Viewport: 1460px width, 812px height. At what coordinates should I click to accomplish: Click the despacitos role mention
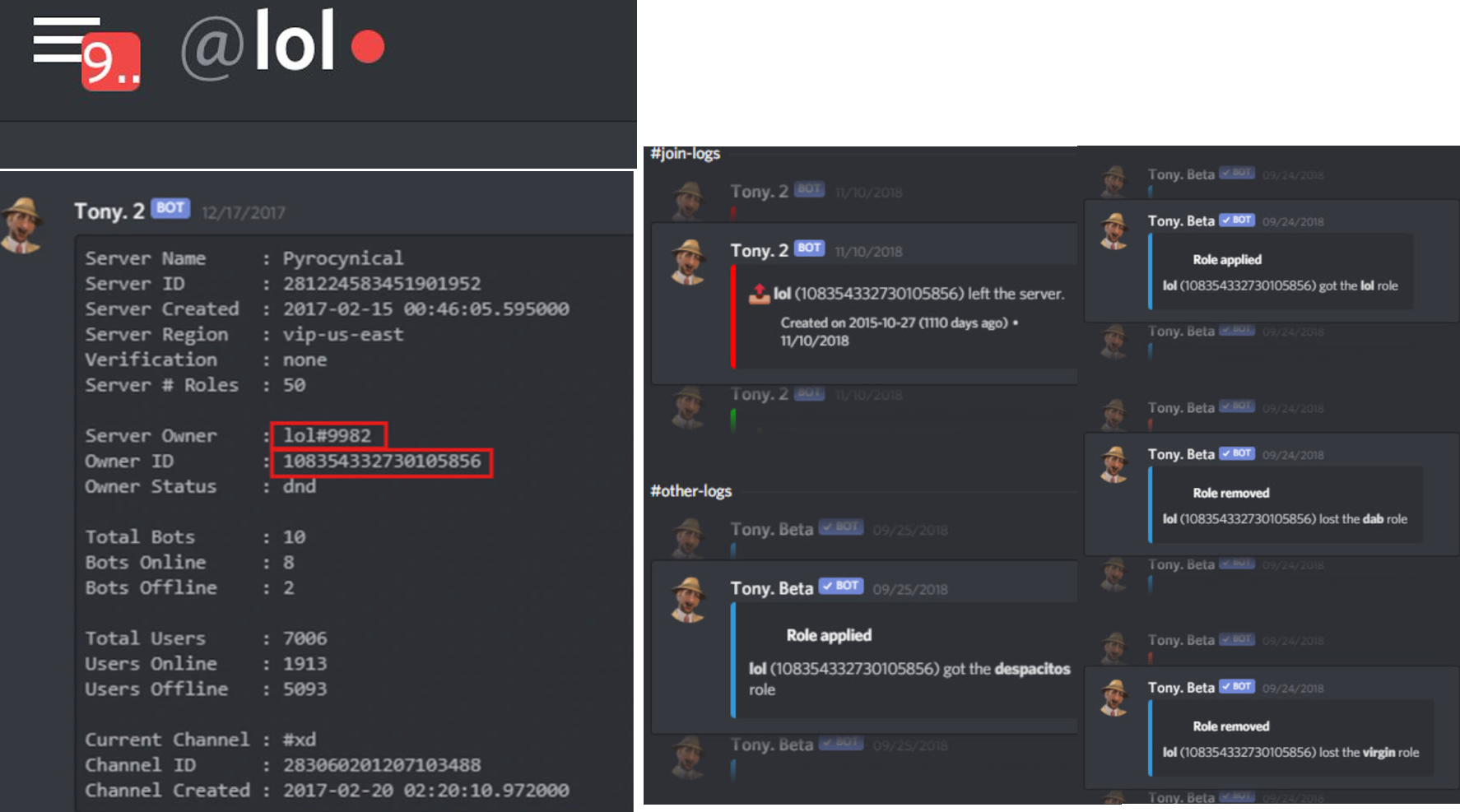point(1032,669)
